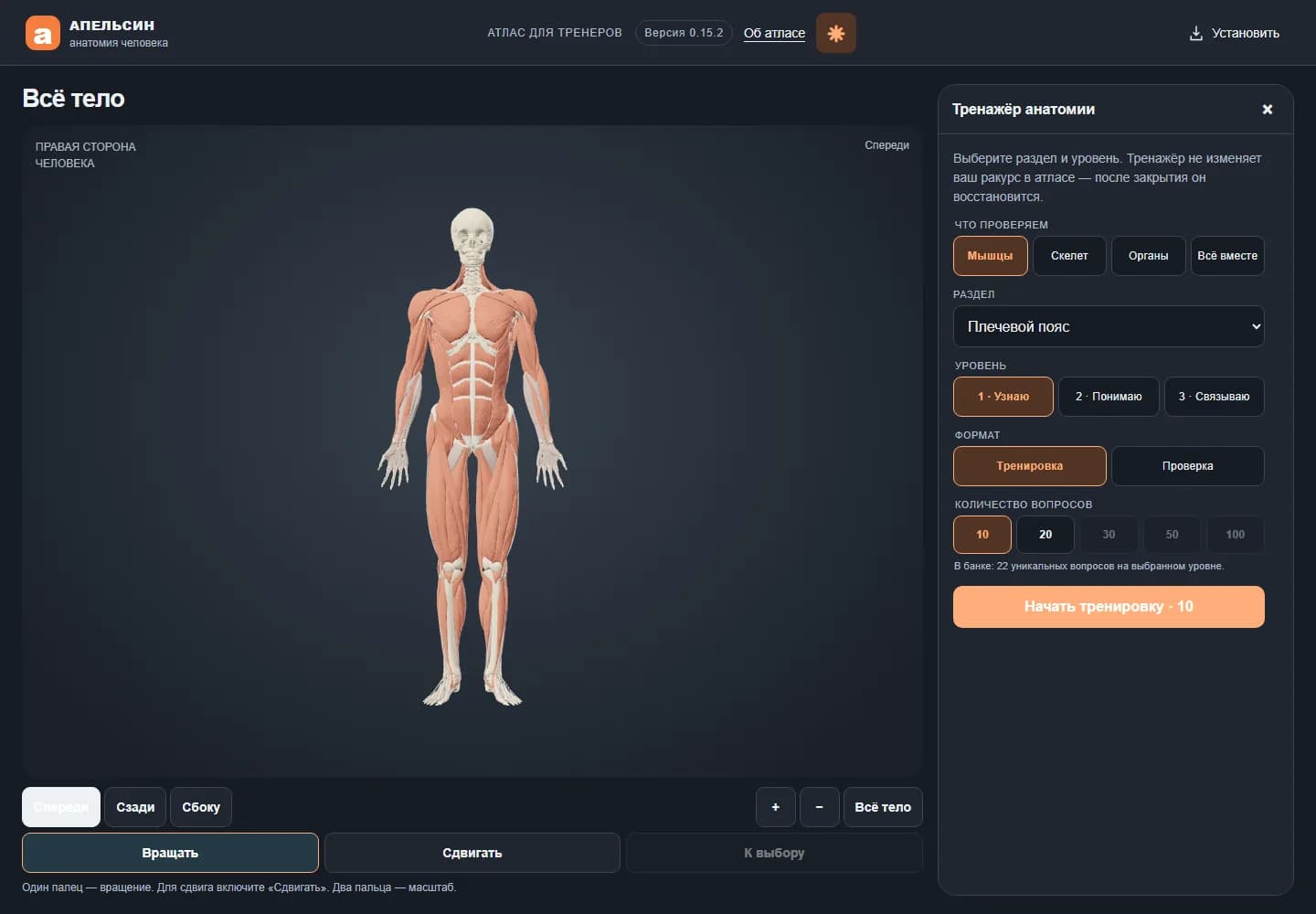Viewport: 1316px width, 914px height.
Task: Switch format to Тренировка
Action: [x=1029, y=466]
